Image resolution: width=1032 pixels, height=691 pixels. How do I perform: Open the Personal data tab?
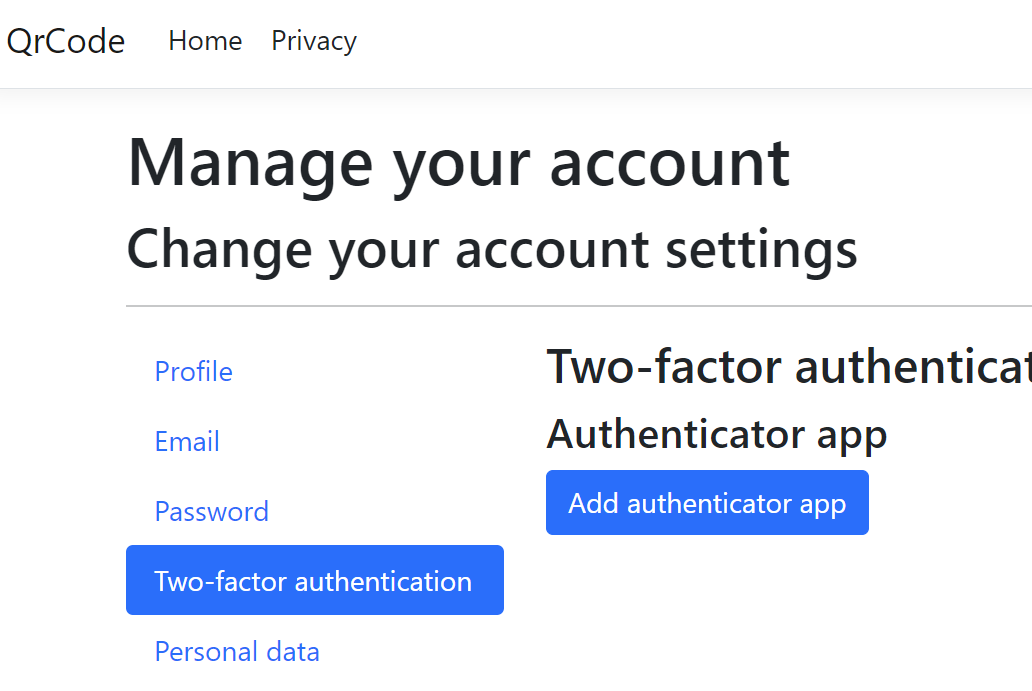pos(237,652)
